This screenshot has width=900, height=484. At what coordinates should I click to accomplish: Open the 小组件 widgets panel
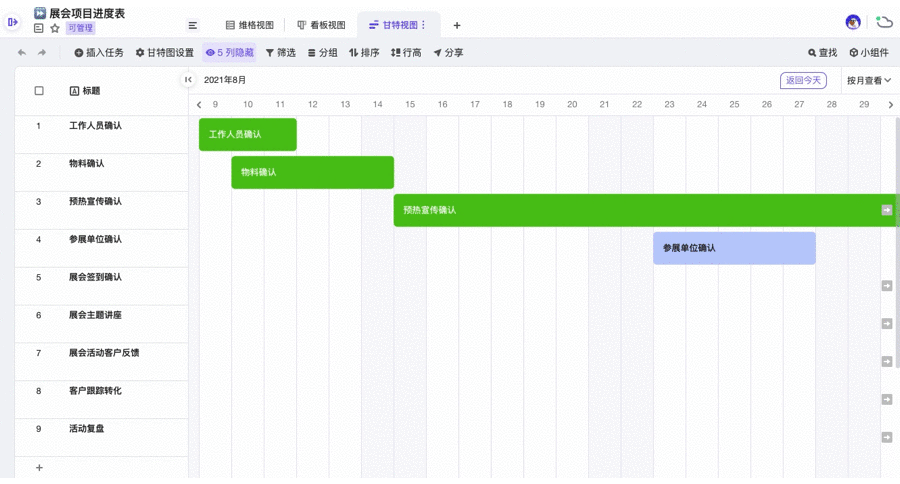click(x=869, y=53)
